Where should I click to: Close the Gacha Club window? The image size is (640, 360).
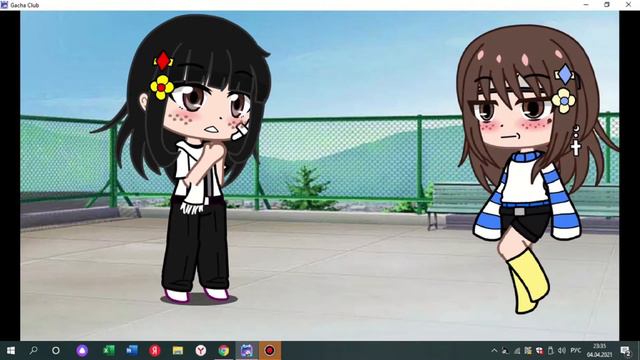click(x=629, y=5)
